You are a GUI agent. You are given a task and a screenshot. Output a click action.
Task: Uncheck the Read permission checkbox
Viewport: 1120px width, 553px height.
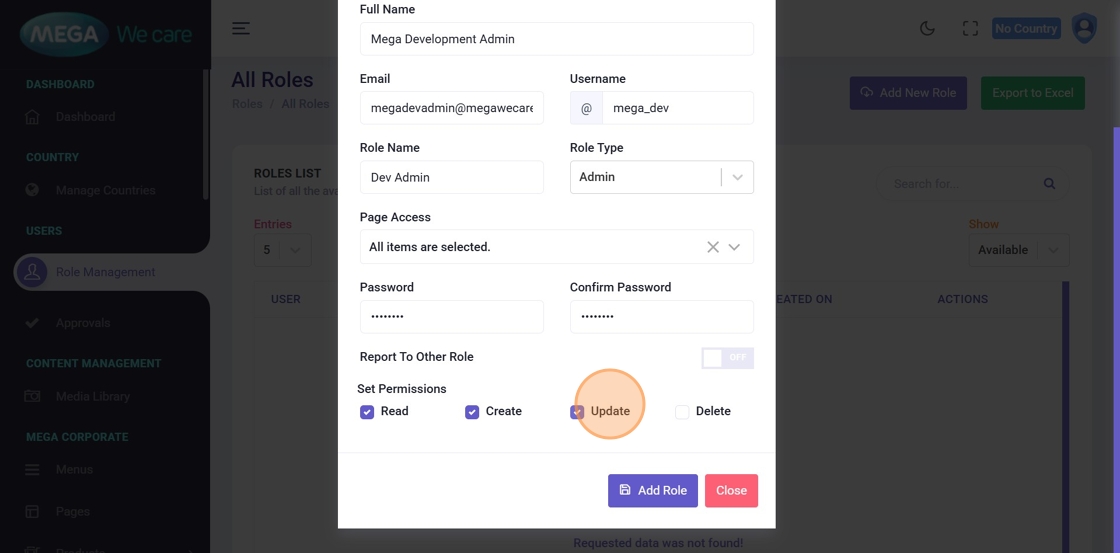(367, 412)
